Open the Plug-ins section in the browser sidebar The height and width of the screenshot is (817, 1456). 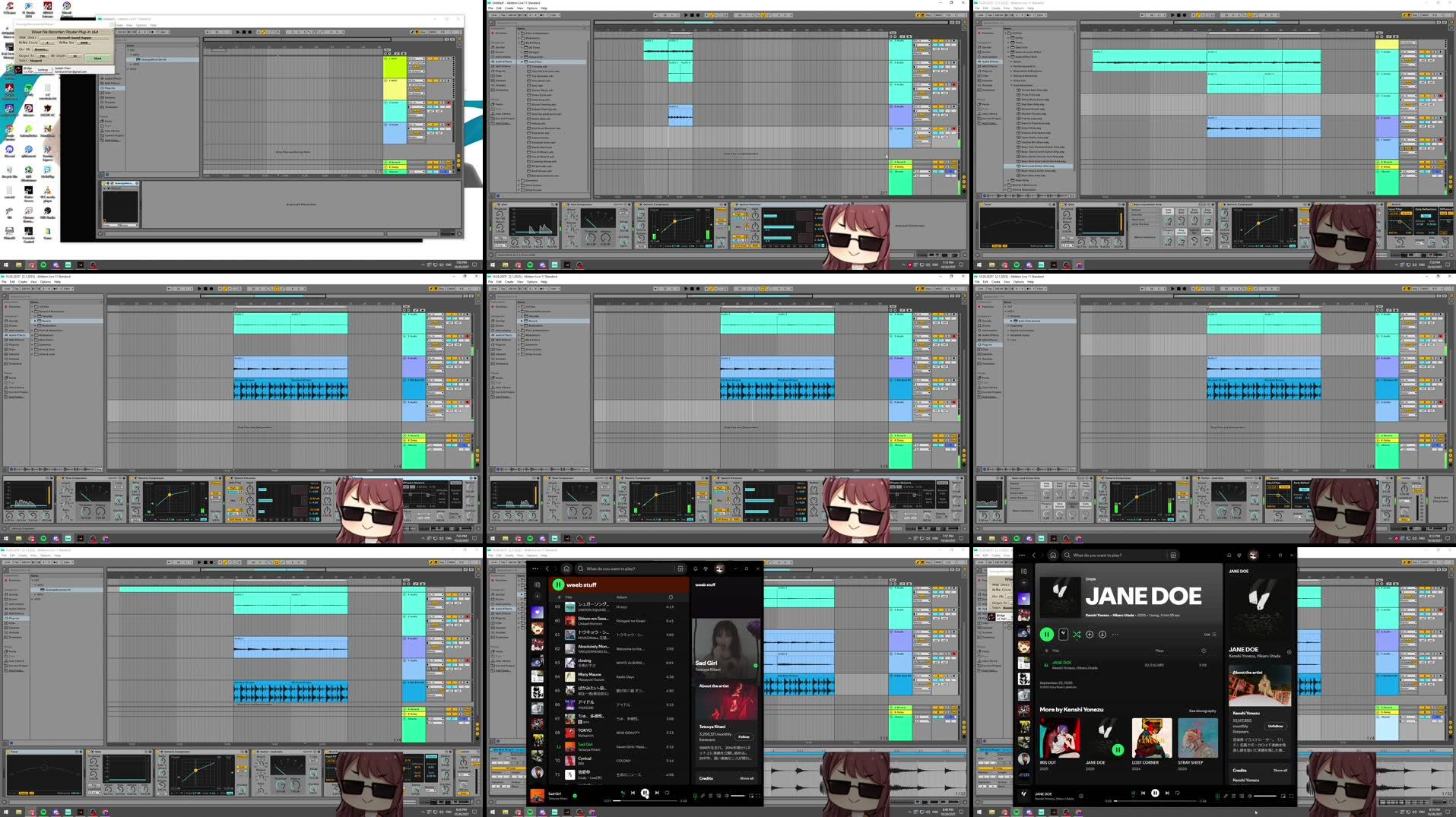(x=498, y=71)
